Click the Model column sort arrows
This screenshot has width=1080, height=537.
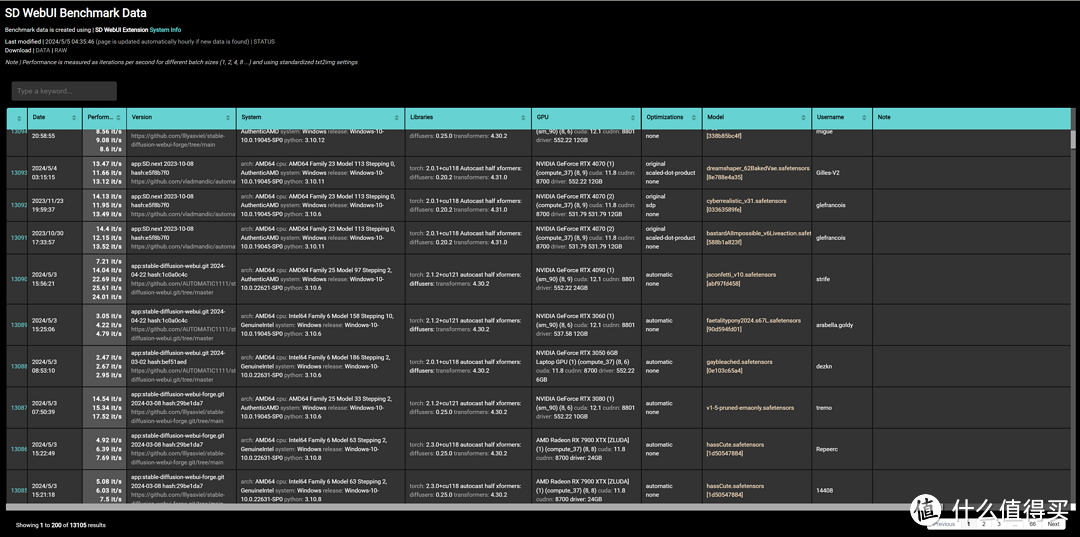coord(803,118)
